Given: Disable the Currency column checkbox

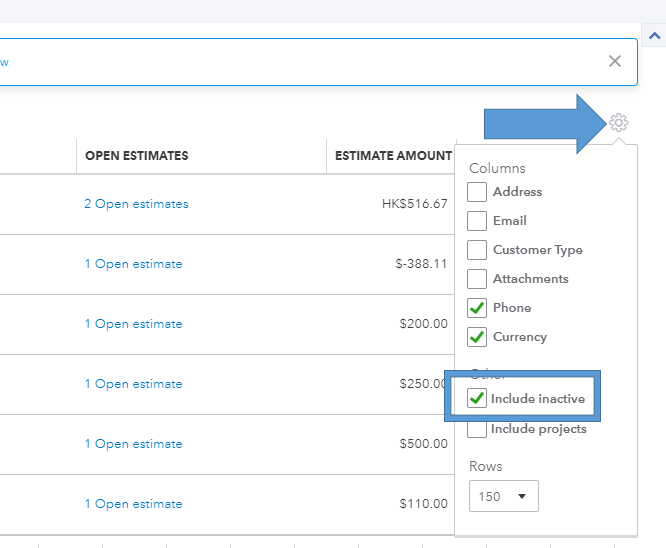Looking at the screenshot, I should click(477, 337).
